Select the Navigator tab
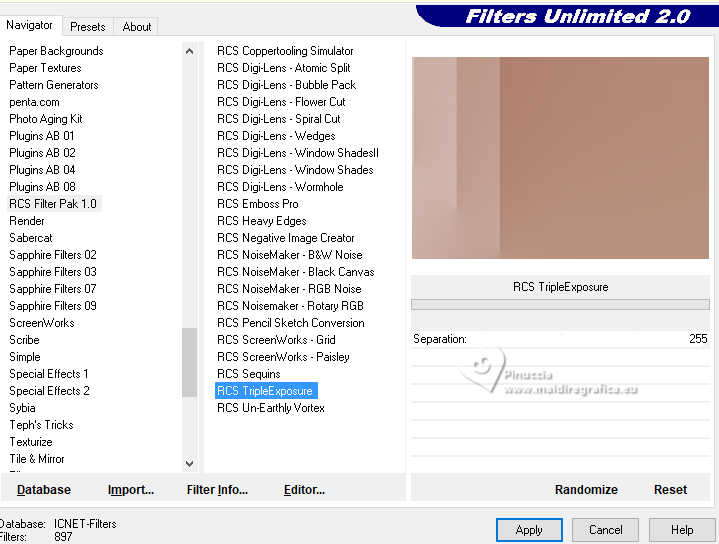The height and width of the screenshot is (544, 719). coord(29,25)
